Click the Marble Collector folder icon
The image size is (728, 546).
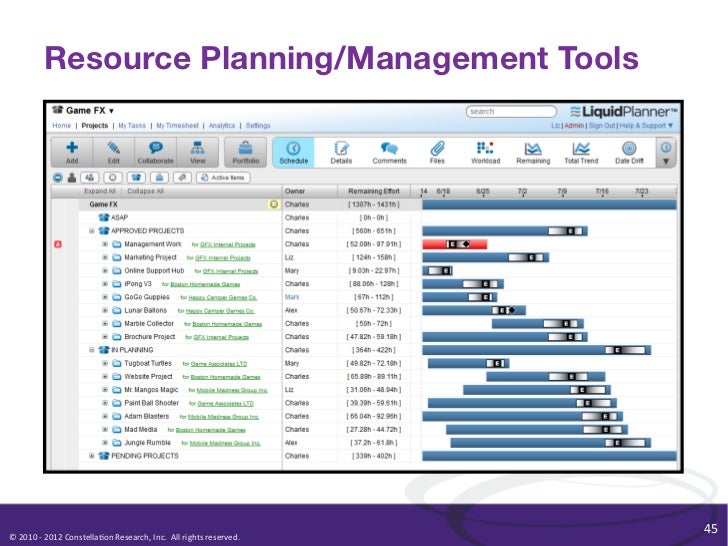point(117,324)
